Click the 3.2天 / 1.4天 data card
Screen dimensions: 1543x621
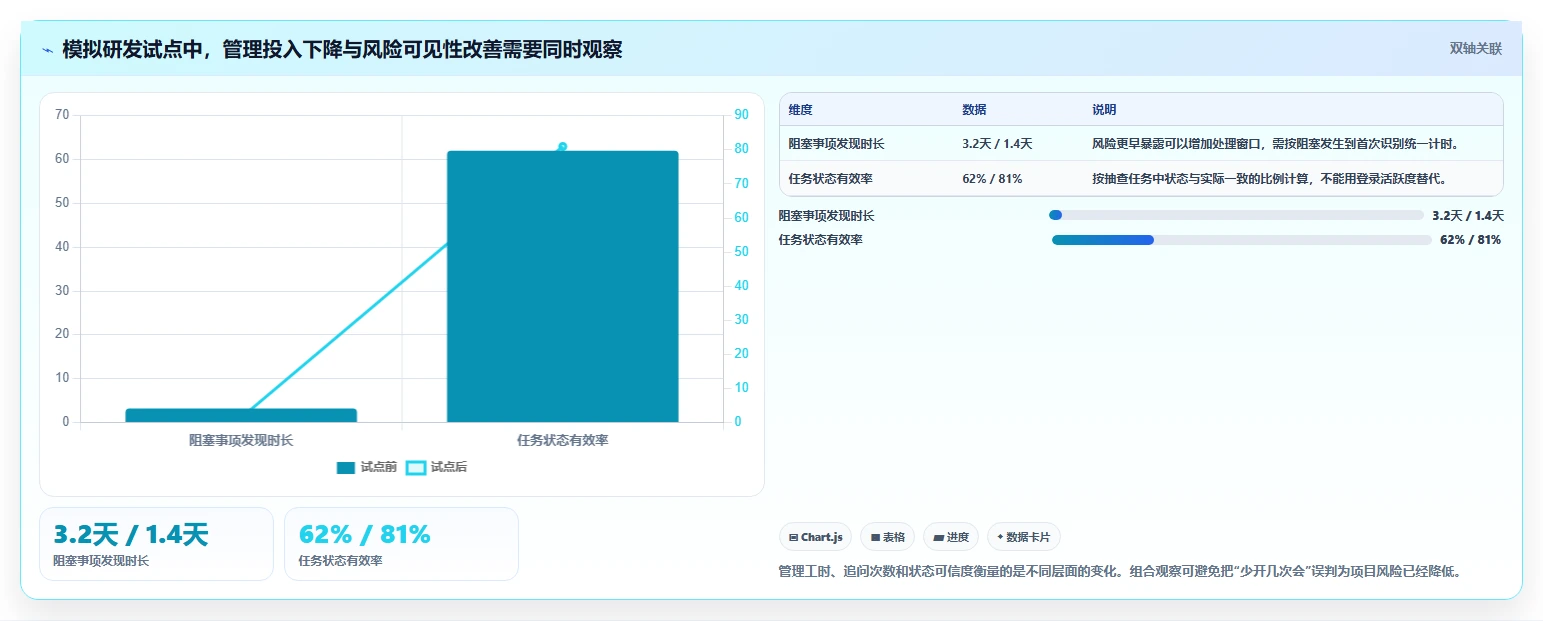pos(156,544)
